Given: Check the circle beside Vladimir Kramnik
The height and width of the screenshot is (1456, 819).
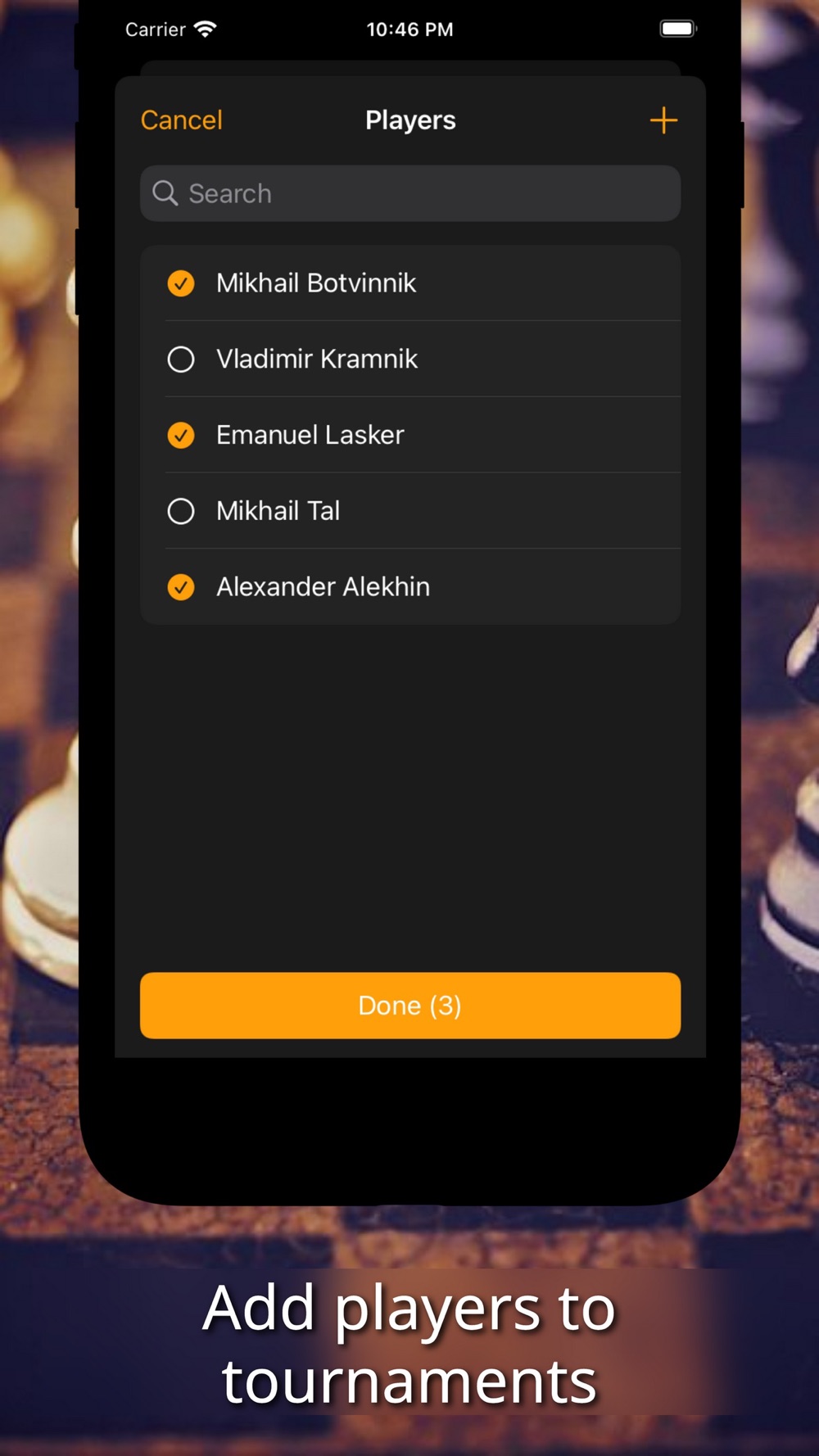Looking at the screenshot, I should (x=181, y=359).
